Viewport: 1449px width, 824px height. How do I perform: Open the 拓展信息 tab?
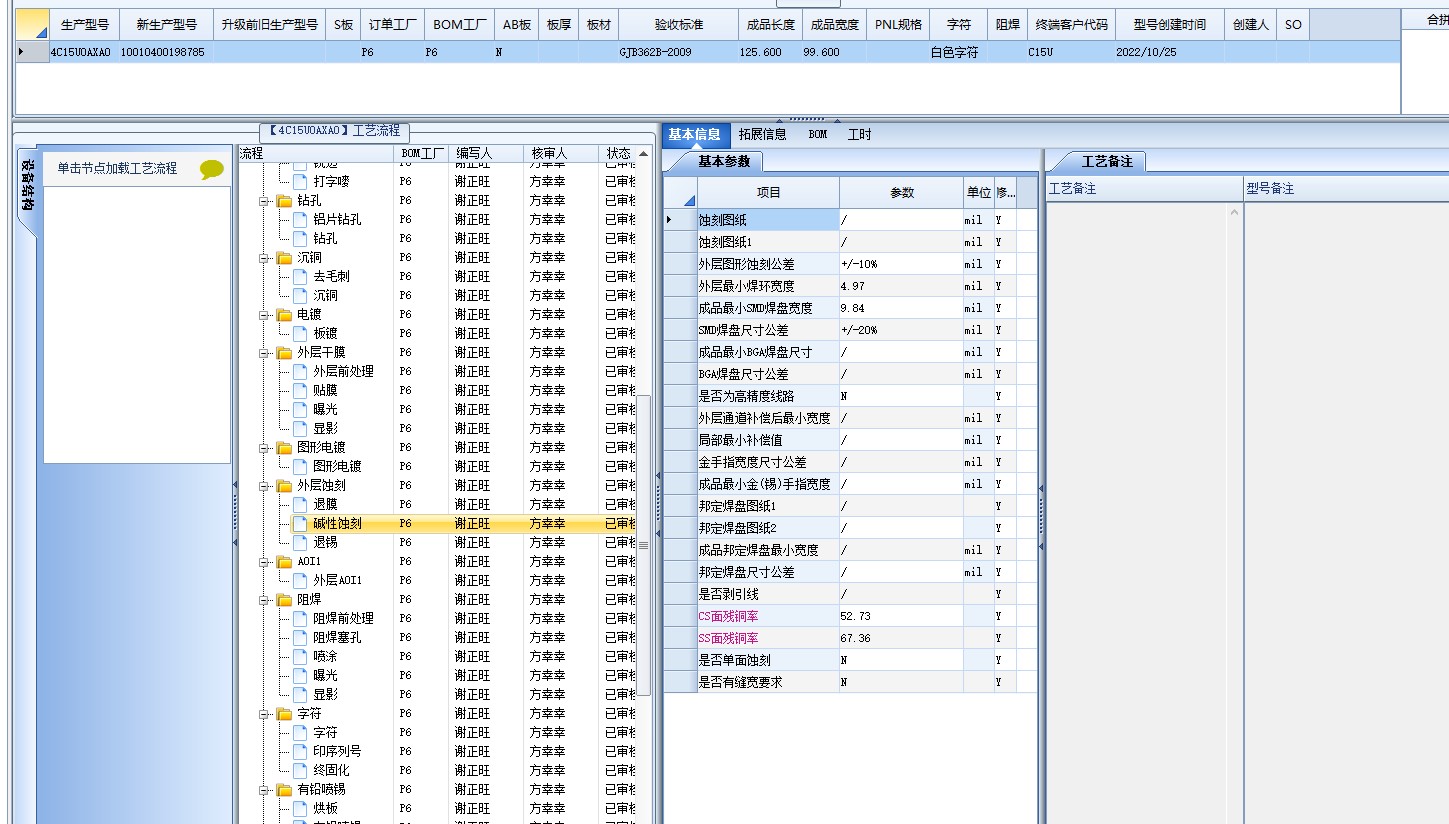coord(762,134)
